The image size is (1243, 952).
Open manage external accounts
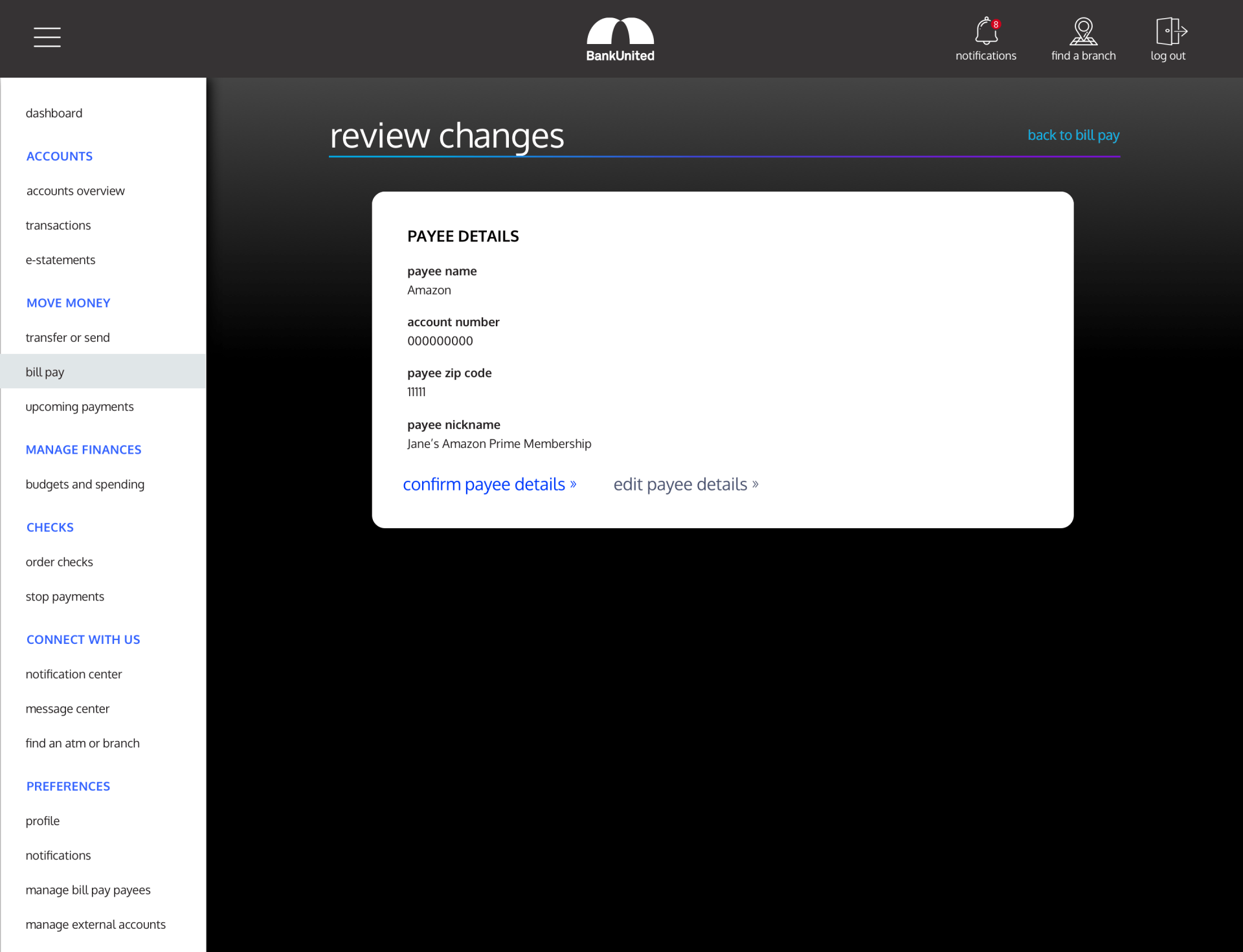coord(96,924)
